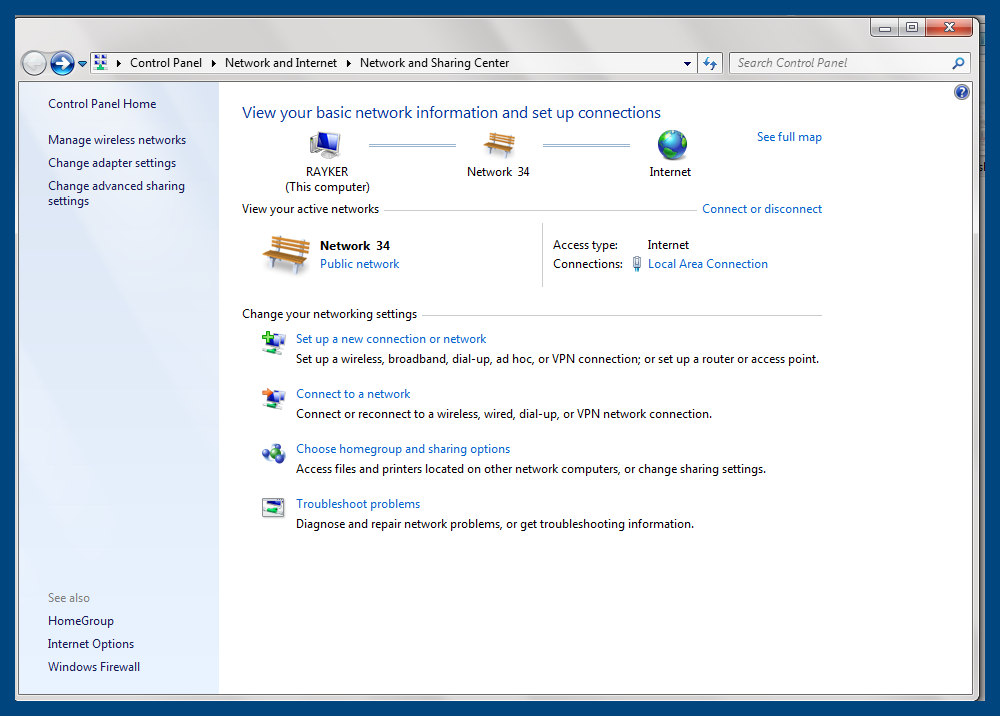Expand the Control Panel breadcrumb arrow
The image size is (1000, 716).
(x=216, y=62)
